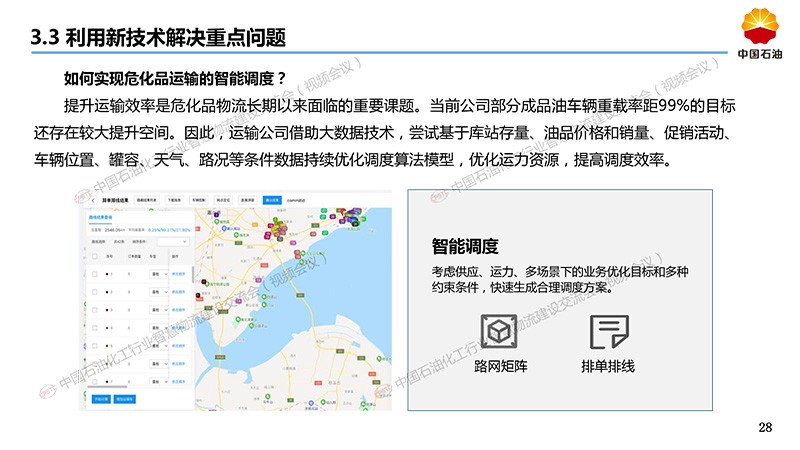This screenshot has height=450, width=800.
Task: Click the horizontal scrollbar under the route table
Action: tap(107, 387)
